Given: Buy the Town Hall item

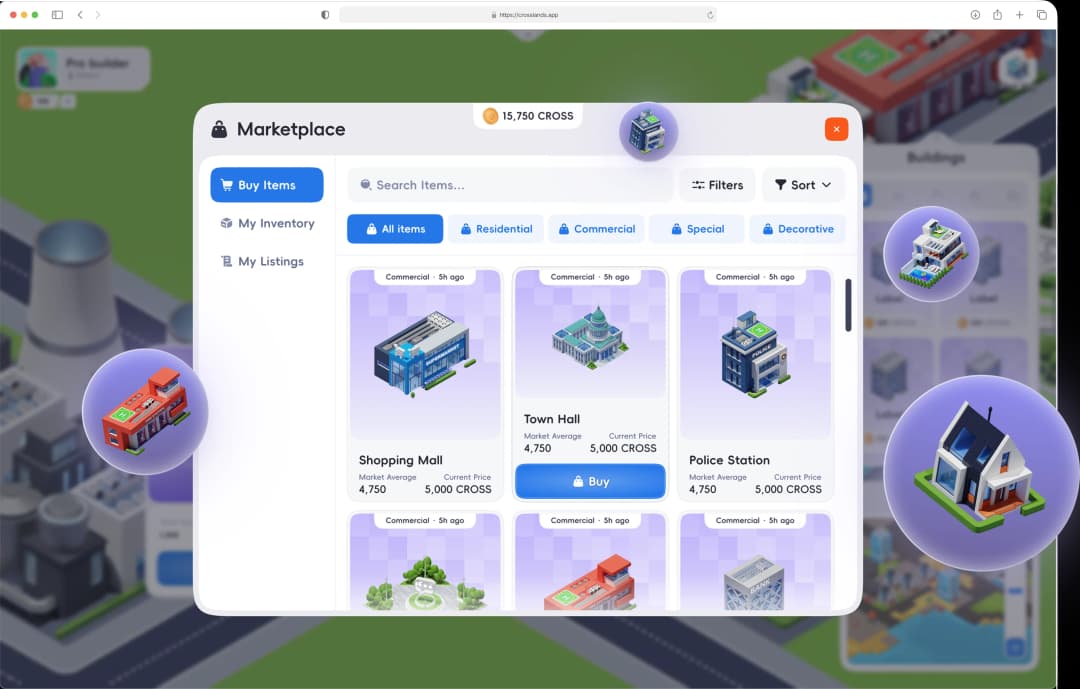Looking at the screenshot, I should pyautogui.click(x=590, y=481).
